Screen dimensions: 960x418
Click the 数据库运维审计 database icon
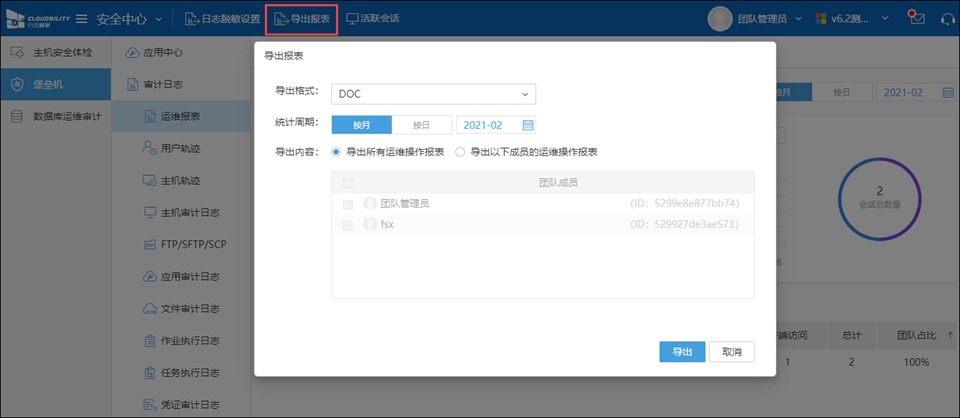(16, 116)
